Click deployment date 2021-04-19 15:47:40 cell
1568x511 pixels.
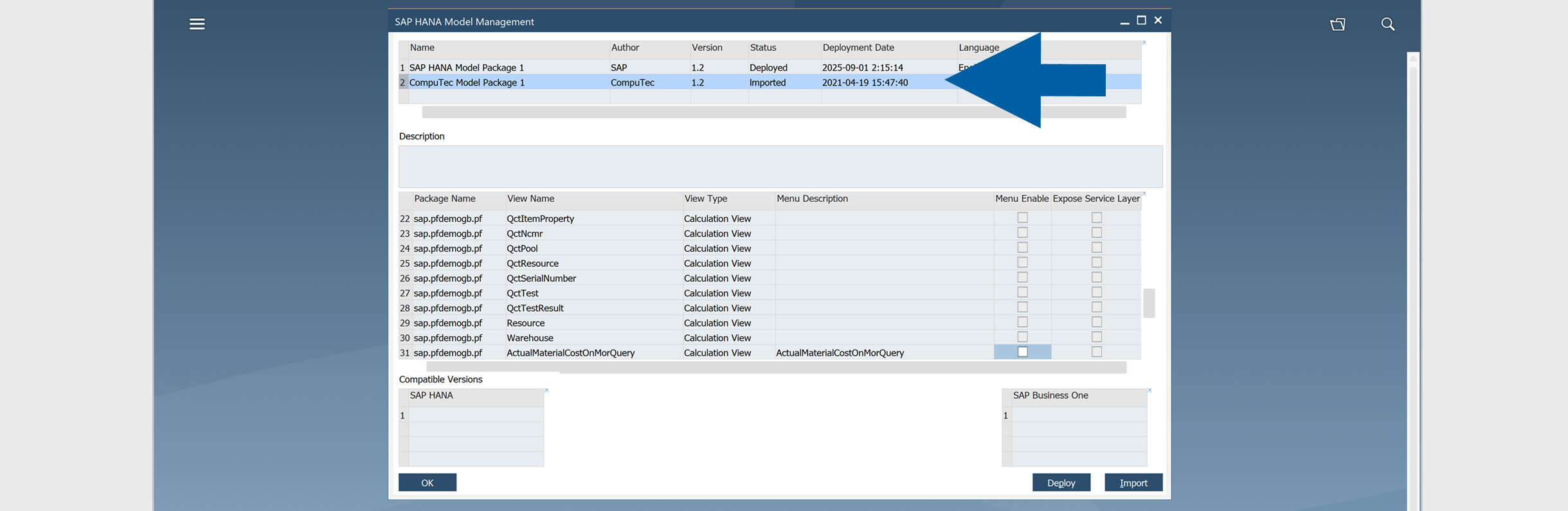[889, 82]
